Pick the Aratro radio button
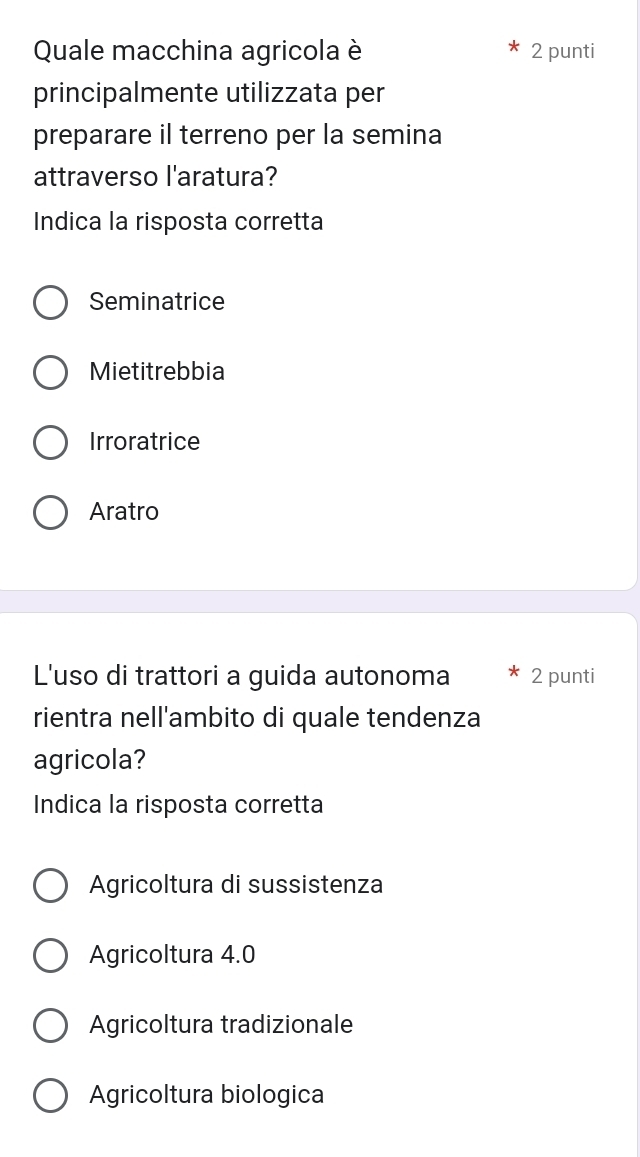 (x=51, y=512)
